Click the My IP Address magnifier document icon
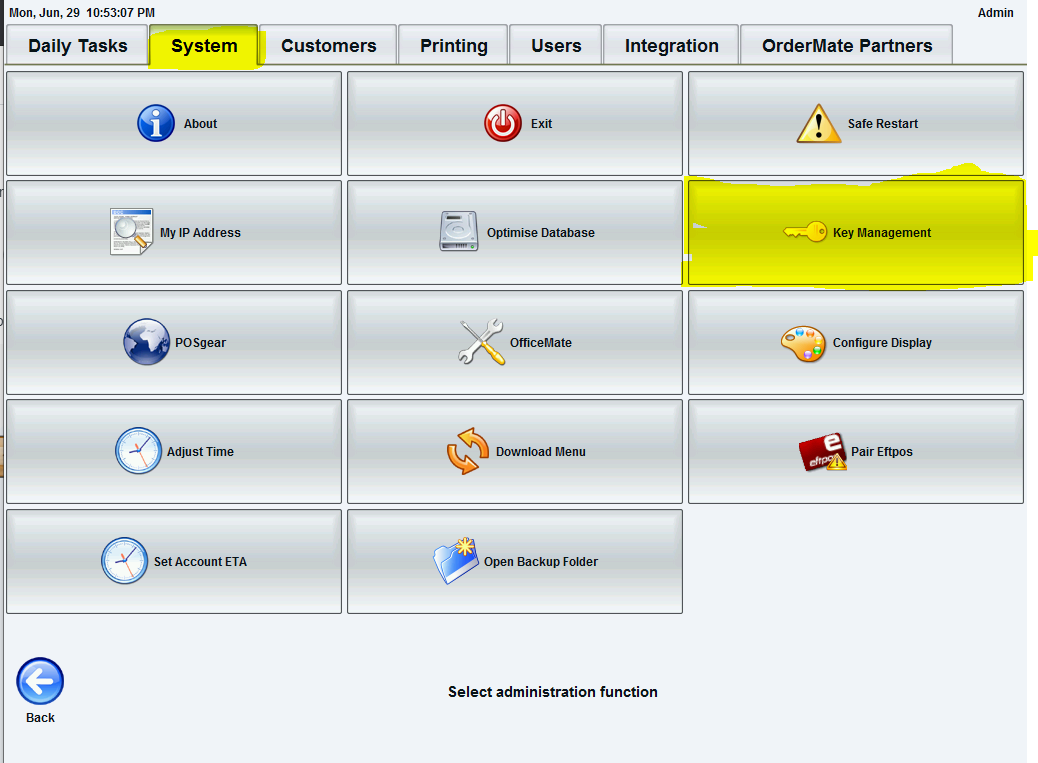This screenshot has width=1038, height=763. click(132, 232)
